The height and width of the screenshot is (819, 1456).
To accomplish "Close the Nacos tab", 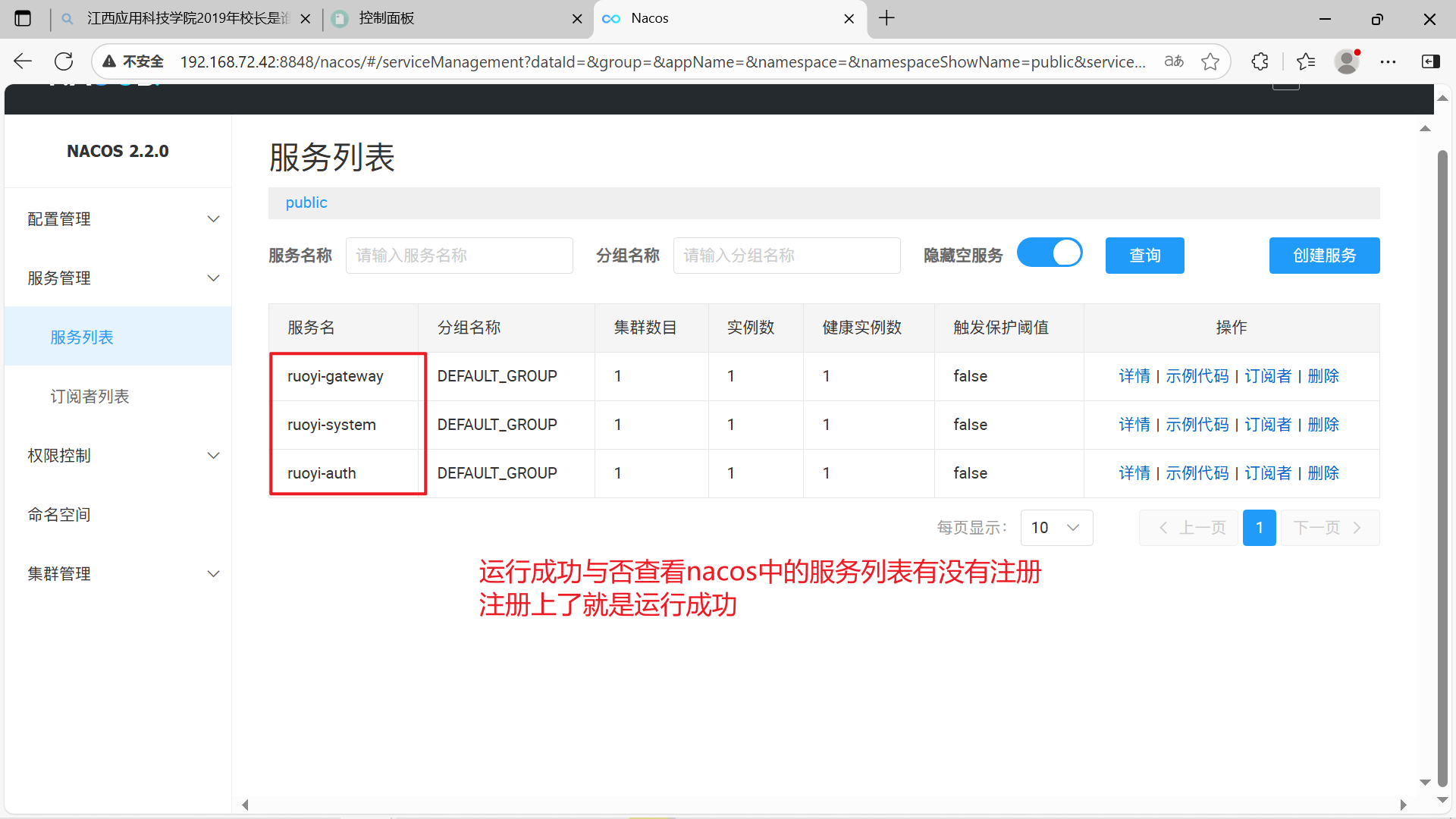I will click(x=849, y=19).
